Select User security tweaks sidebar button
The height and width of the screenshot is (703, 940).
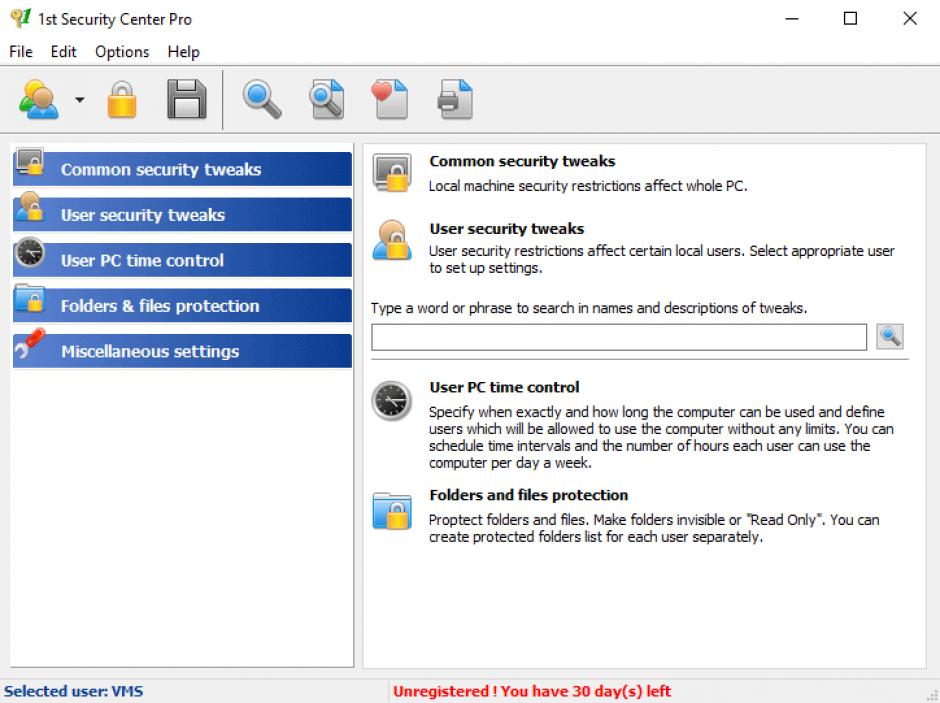click(x=182, y=215)
